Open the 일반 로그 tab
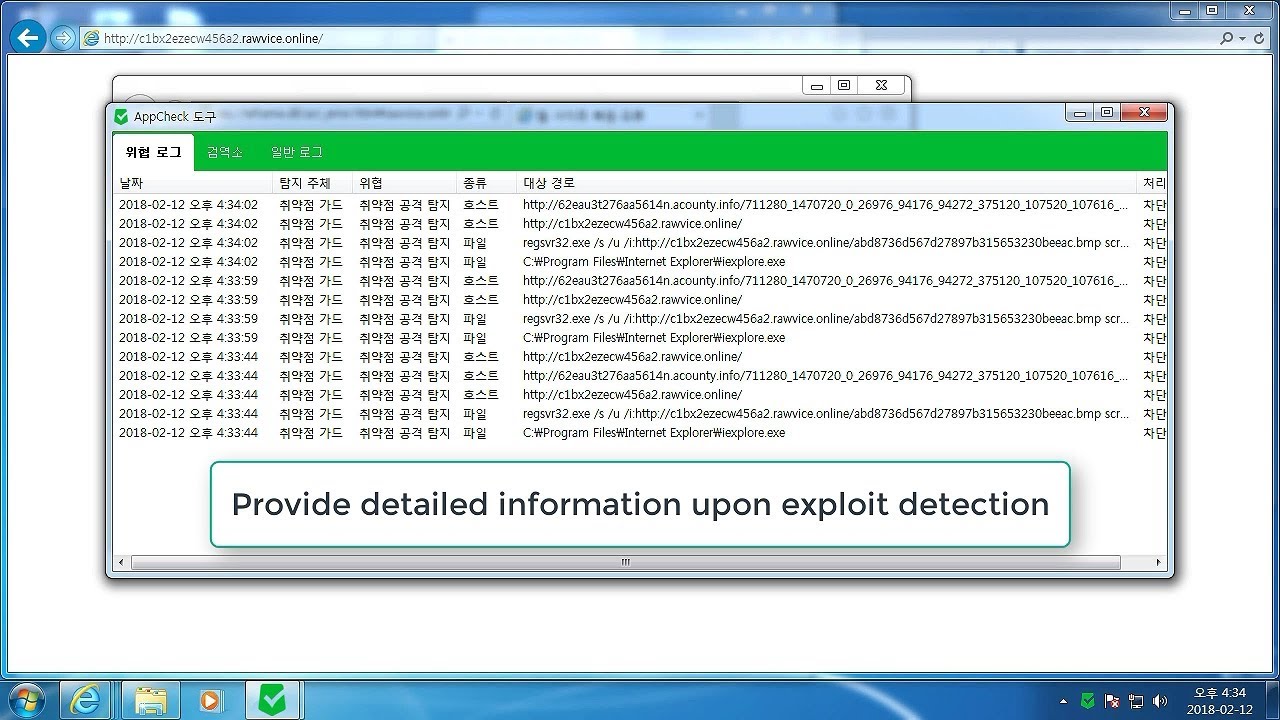1280x720 pixels. pos(297,152)
